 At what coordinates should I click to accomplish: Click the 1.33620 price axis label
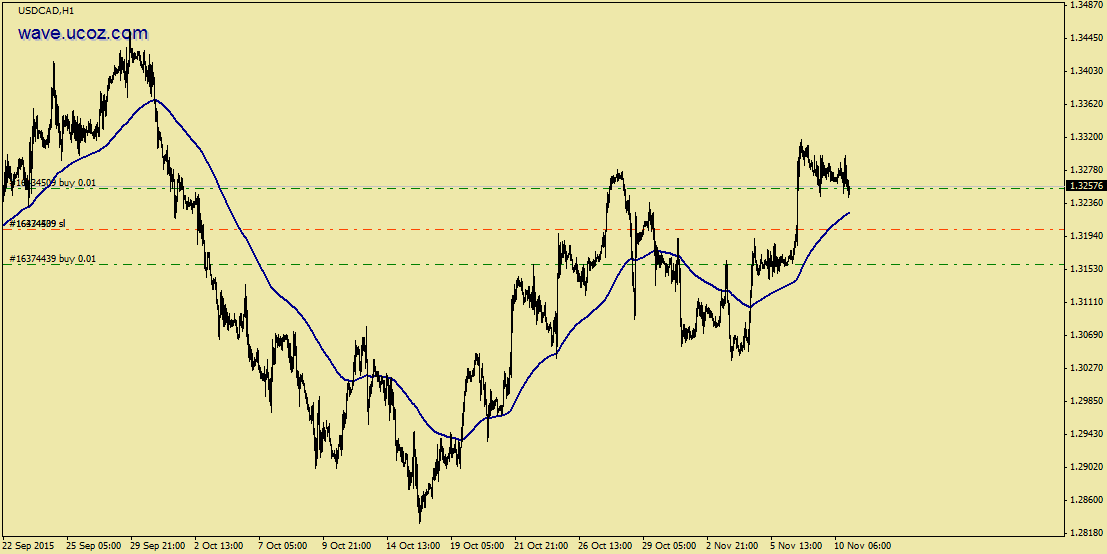(x=1086, y=104)
